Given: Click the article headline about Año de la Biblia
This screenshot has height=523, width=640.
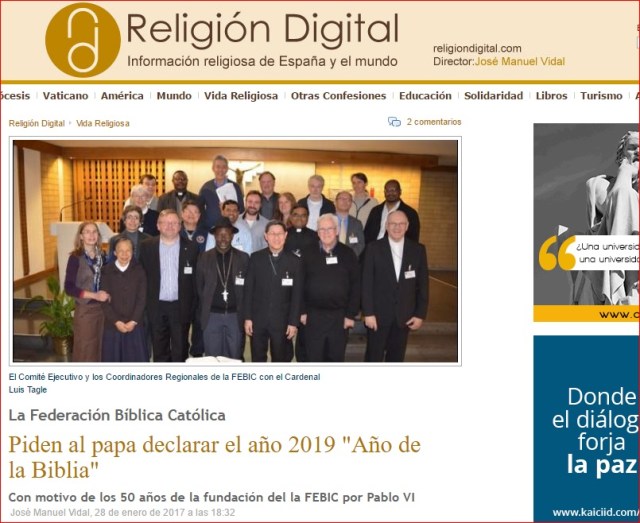Looking at the screenshot, I should [214, 457].
